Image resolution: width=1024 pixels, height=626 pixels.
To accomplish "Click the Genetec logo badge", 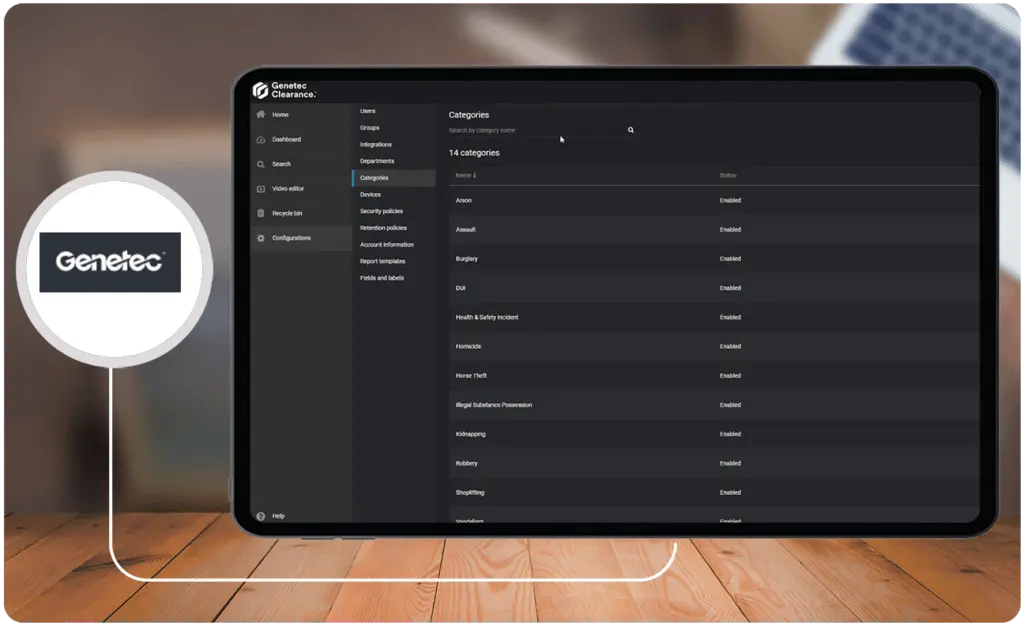I will (110, 262).
